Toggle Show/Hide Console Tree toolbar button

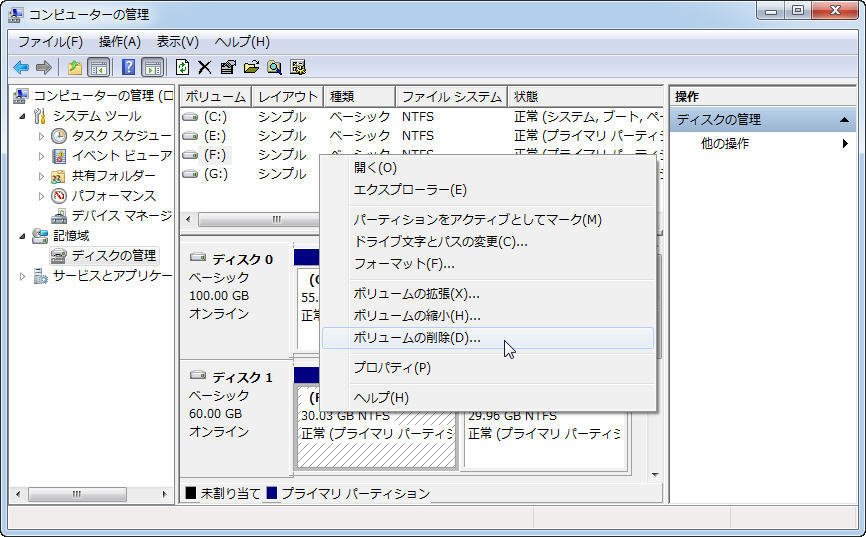[x=98, y=68]
